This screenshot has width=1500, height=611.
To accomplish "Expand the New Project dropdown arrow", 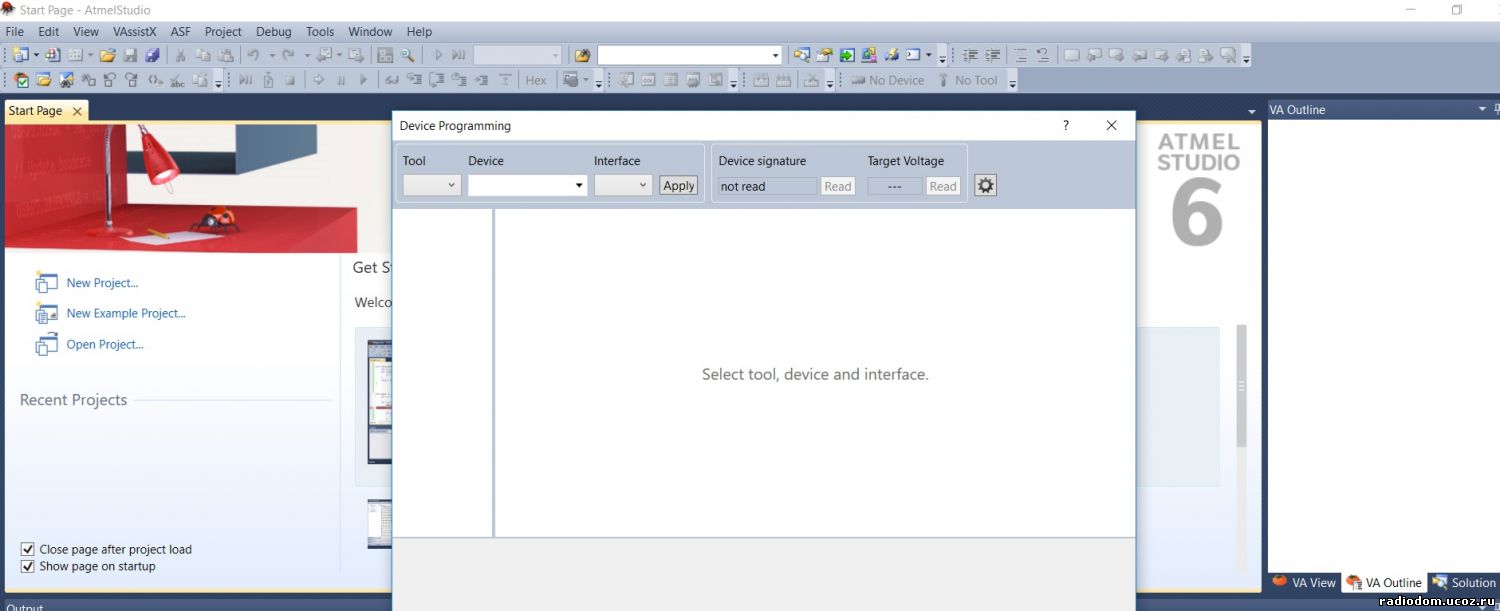I will tap(36, 55).
